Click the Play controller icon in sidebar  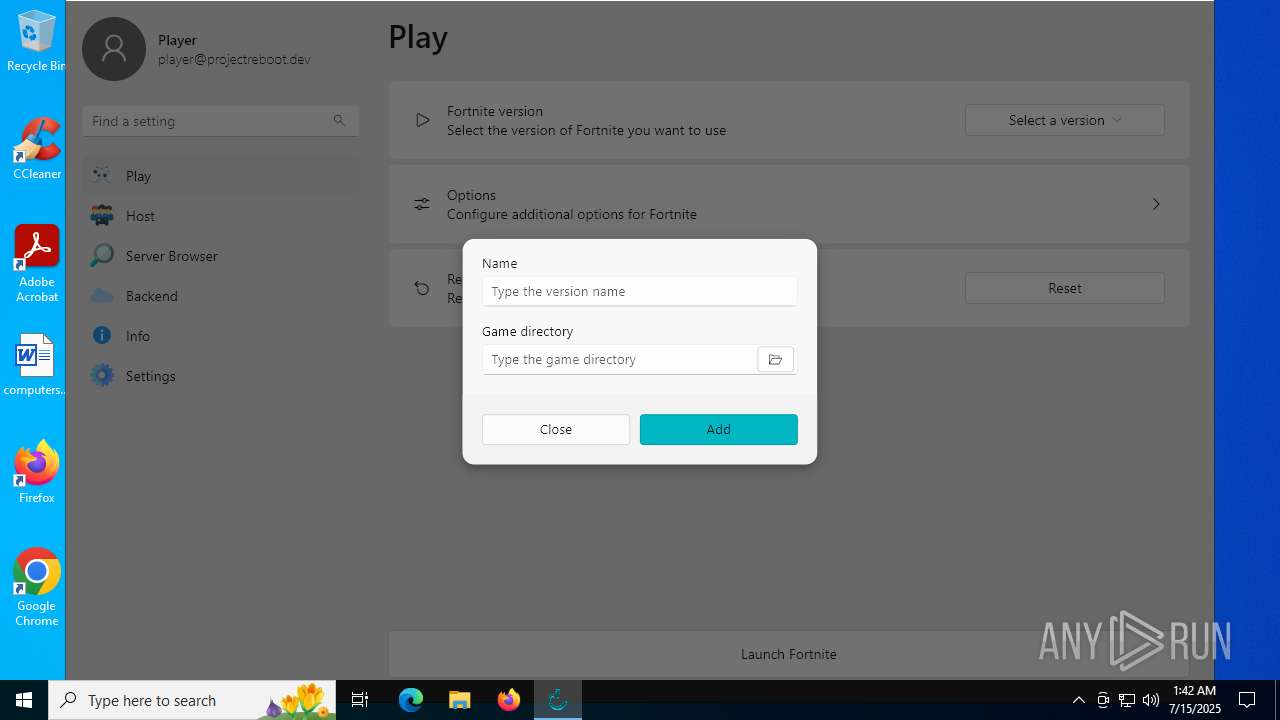(101, 175)
